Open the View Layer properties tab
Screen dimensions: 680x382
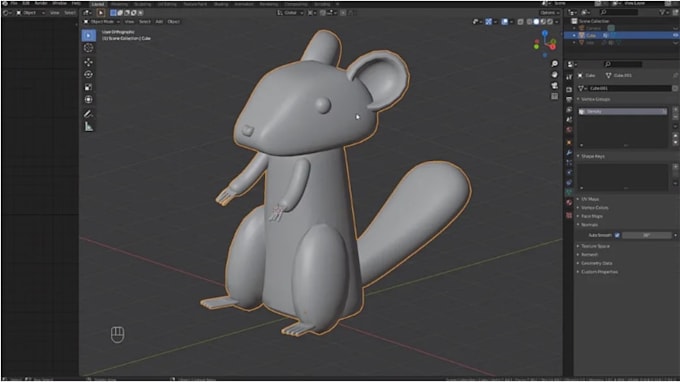pos(569,110)
